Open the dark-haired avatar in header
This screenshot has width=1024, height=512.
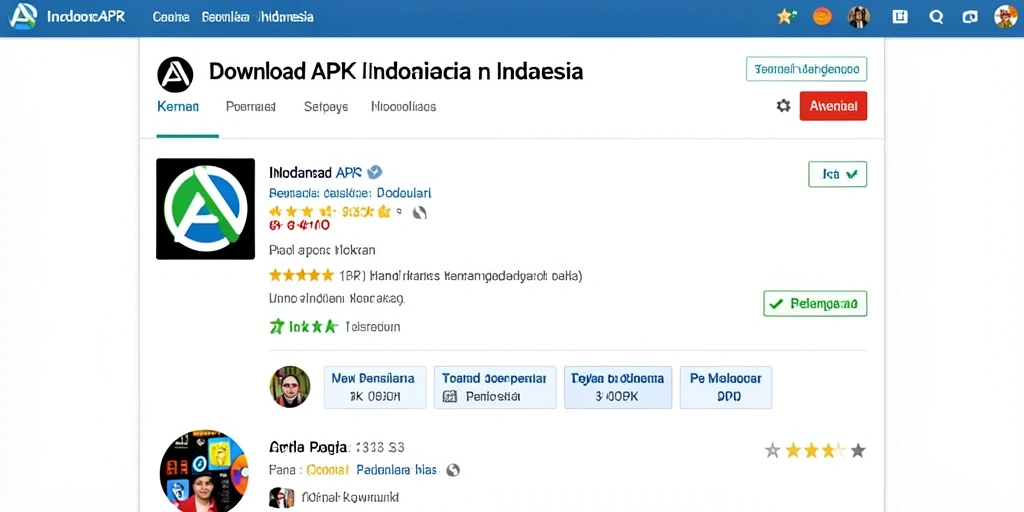pyautogui.click(x=859, y=17)
